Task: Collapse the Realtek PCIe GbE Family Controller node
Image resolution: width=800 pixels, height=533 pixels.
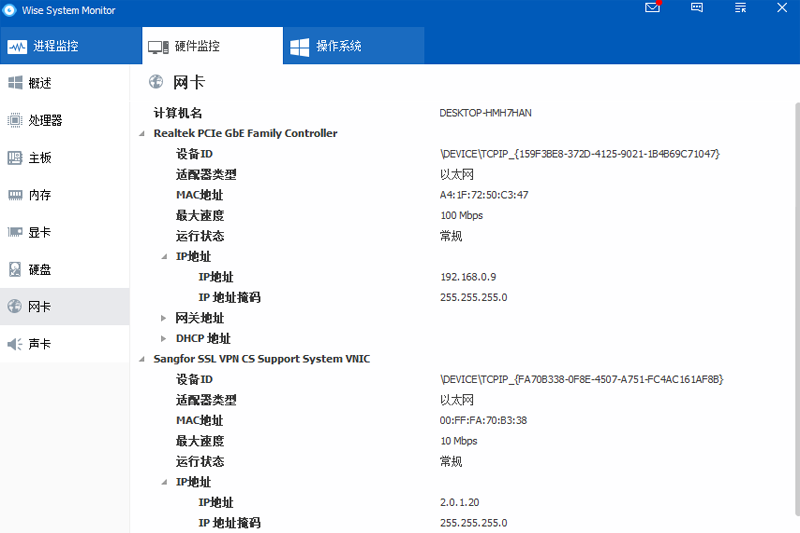Action: [x=142, y=133]
